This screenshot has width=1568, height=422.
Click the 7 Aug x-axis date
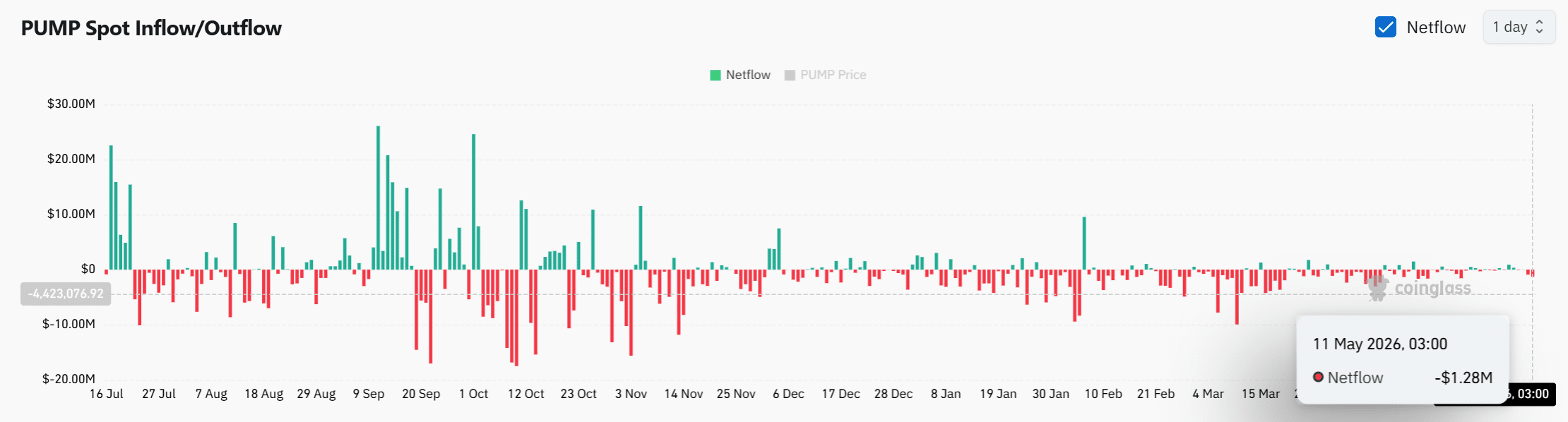coord(211,394)
